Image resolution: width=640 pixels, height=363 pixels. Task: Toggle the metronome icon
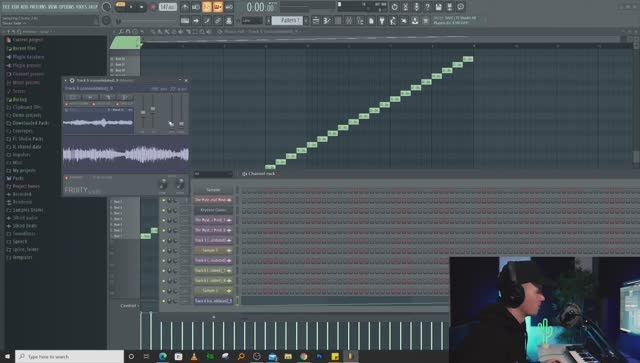point(185,7)
